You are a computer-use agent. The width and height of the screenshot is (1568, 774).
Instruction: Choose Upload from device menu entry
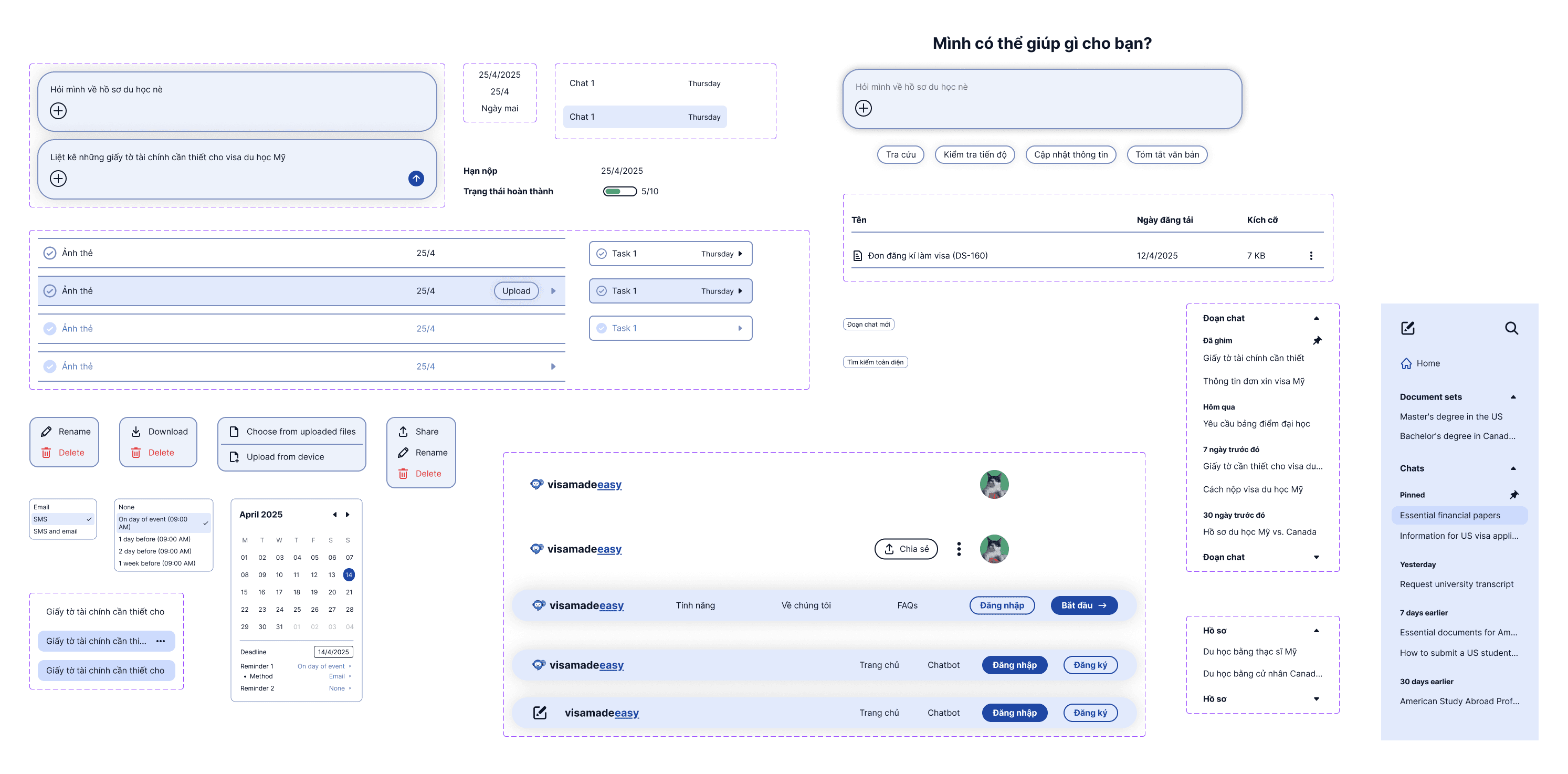tap(285, 457)
